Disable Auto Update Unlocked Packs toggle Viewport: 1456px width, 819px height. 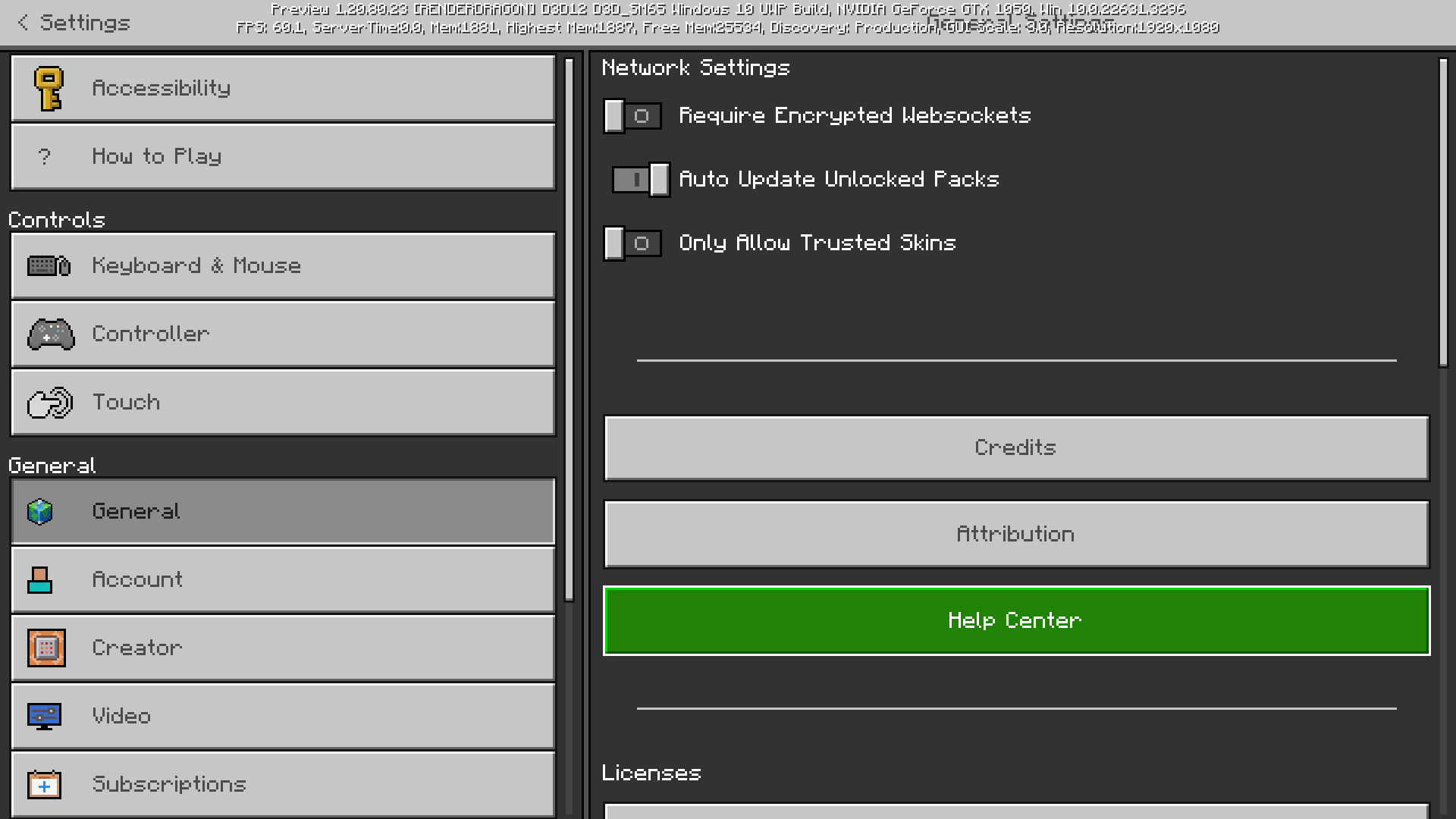(x=641, y=180)
